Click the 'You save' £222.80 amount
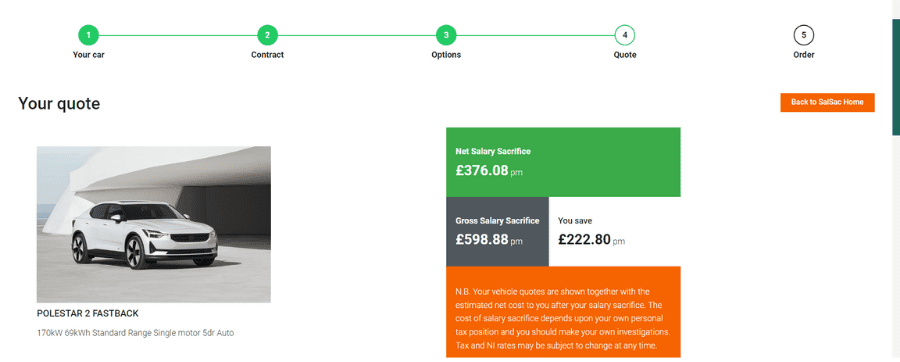 584,239
